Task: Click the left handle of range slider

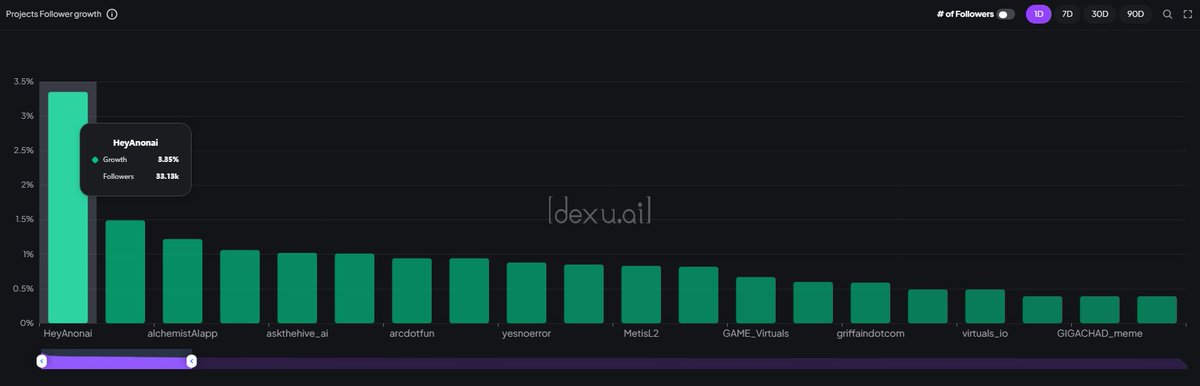Action: (x=42, y=361)
